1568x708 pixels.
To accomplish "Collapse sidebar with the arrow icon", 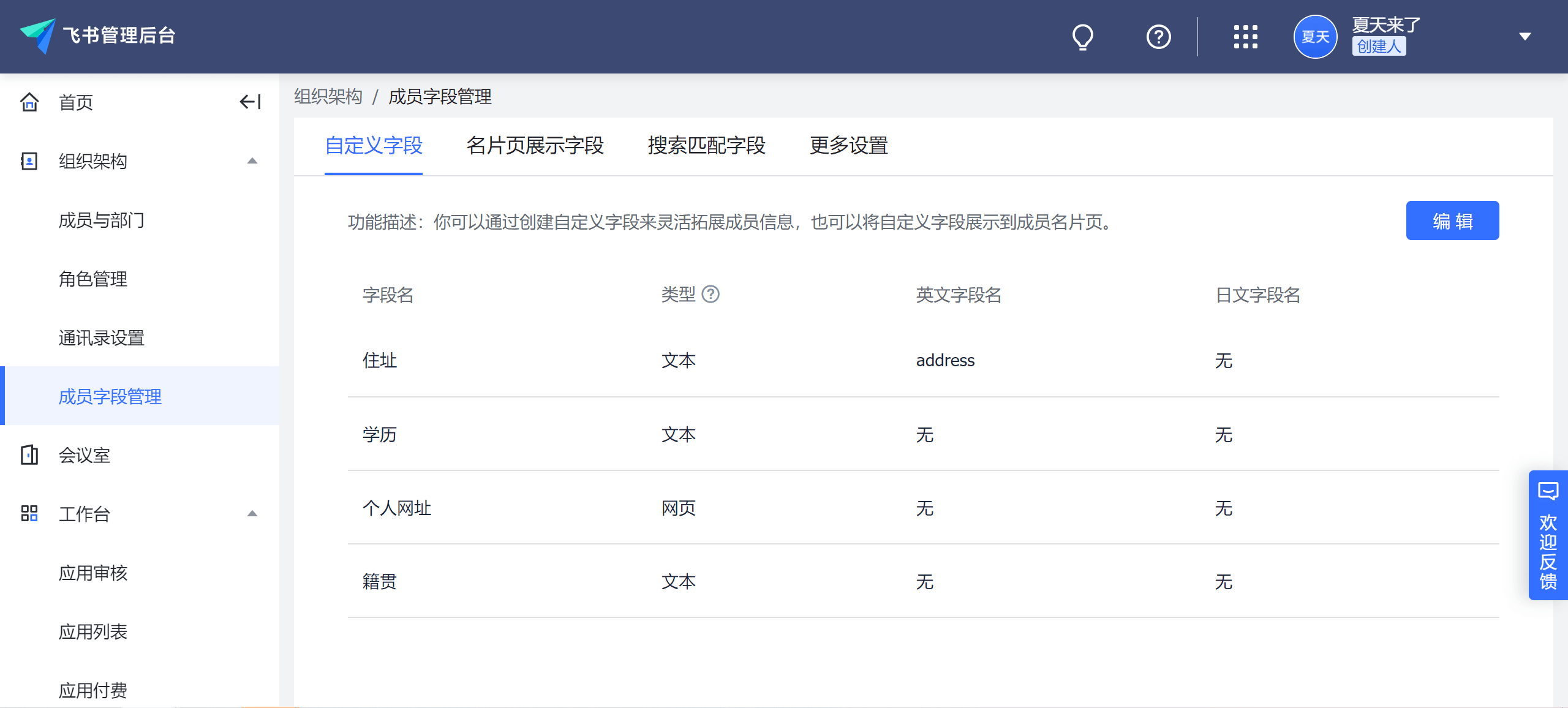I will tap(250, 102).
